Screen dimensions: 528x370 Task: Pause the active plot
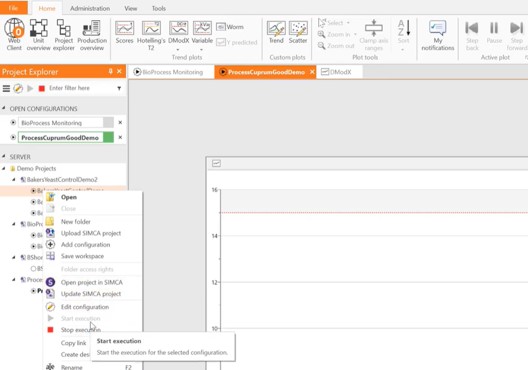tap(494, 32)
